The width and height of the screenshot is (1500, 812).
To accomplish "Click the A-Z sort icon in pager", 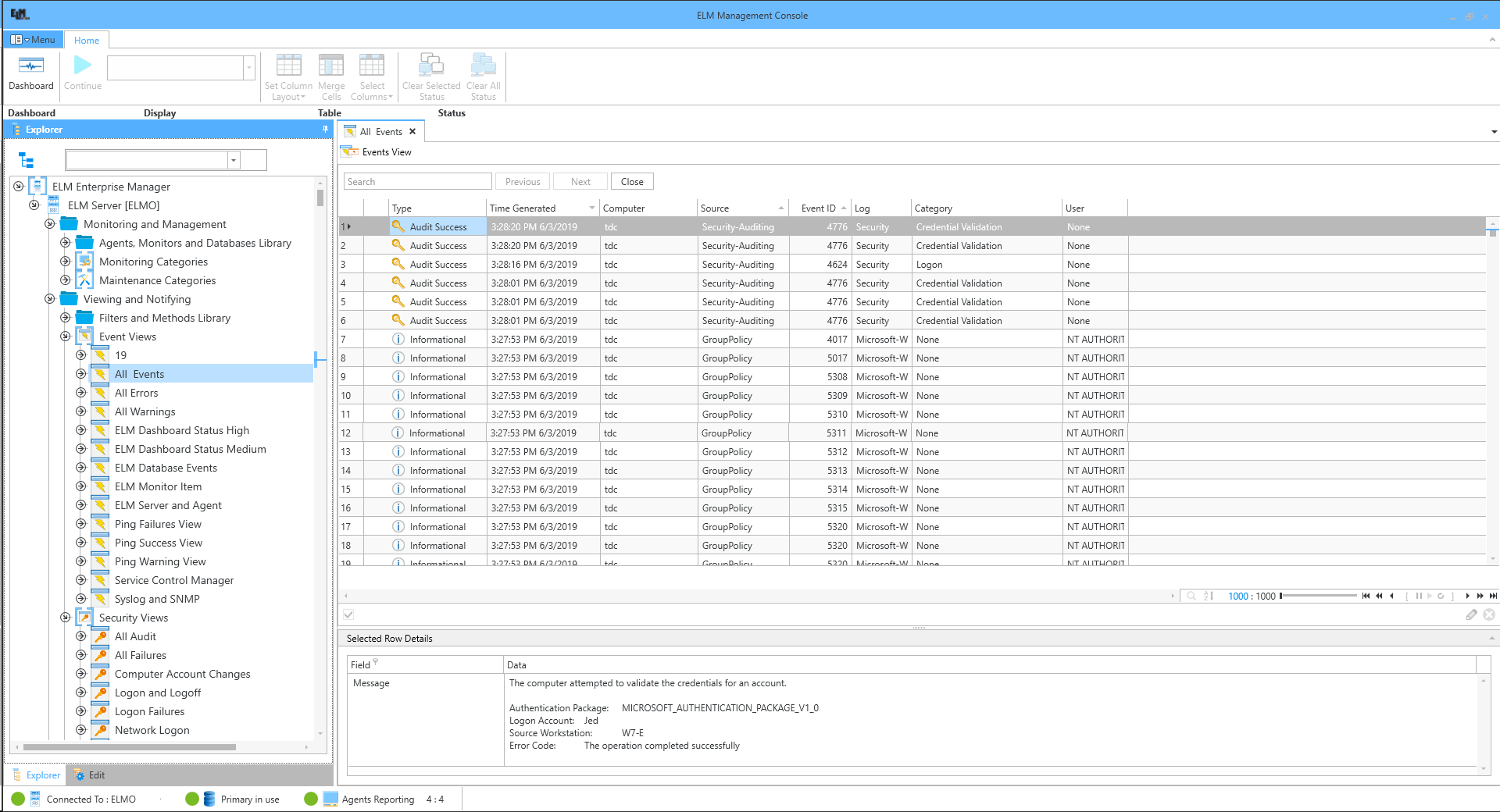I will click(x=1209, y=596).
